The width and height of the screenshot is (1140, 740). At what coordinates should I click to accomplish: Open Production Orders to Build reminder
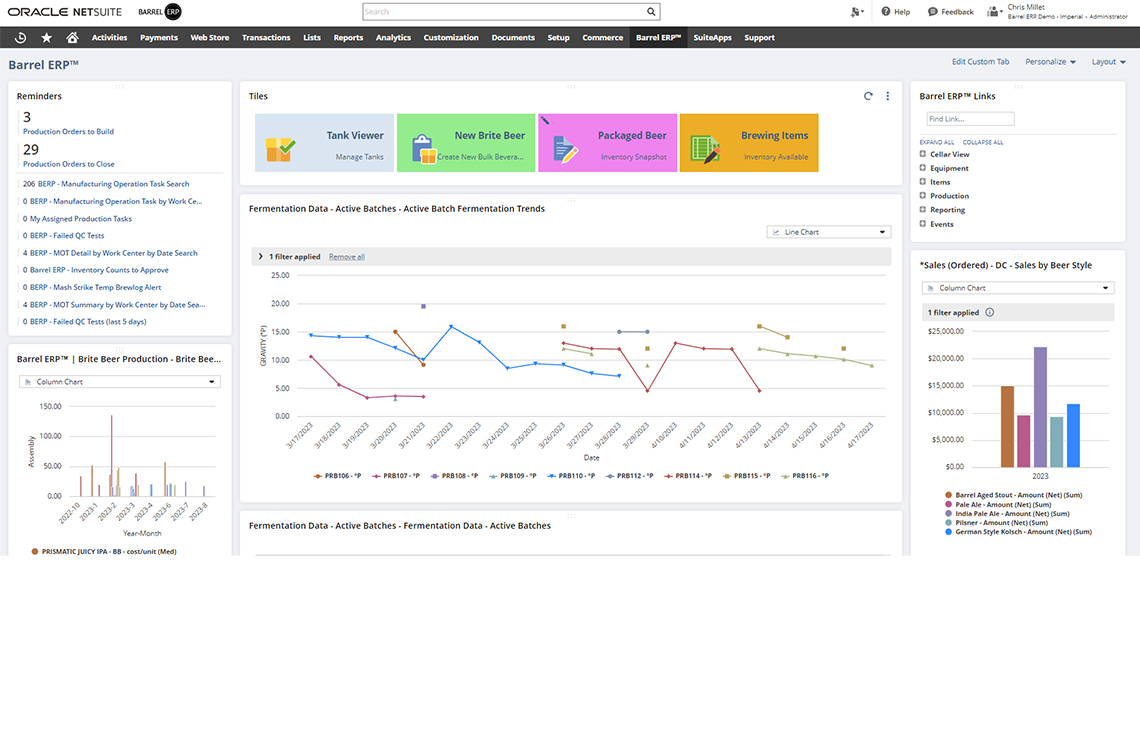(68, 132)
